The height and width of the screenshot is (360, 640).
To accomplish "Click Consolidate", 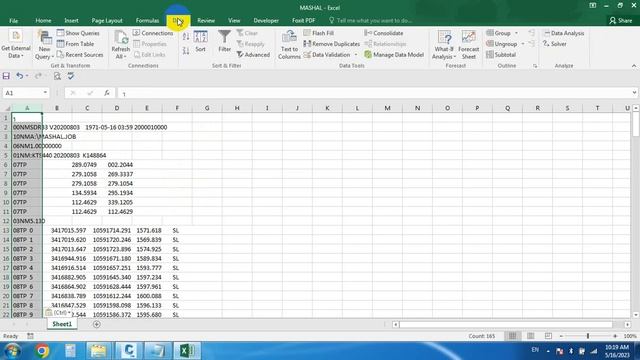I will [384, 33].
